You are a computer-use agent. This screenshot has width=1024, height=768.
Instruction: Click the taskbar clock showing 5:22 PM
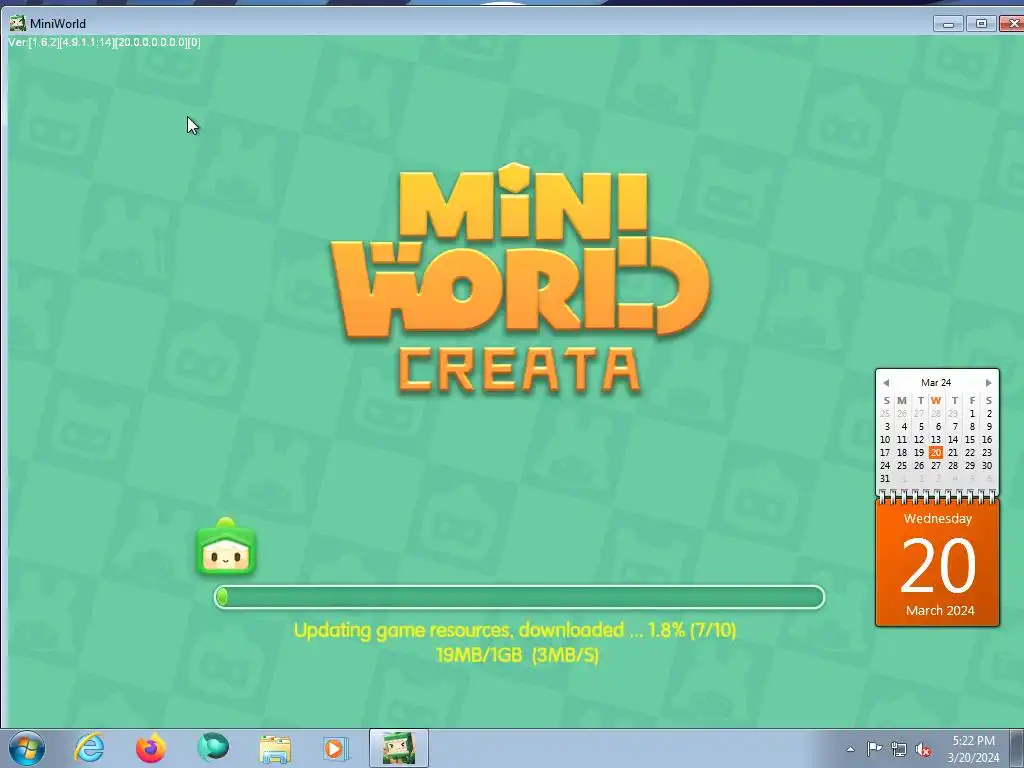pyautogui.click(x=974, y=749)
